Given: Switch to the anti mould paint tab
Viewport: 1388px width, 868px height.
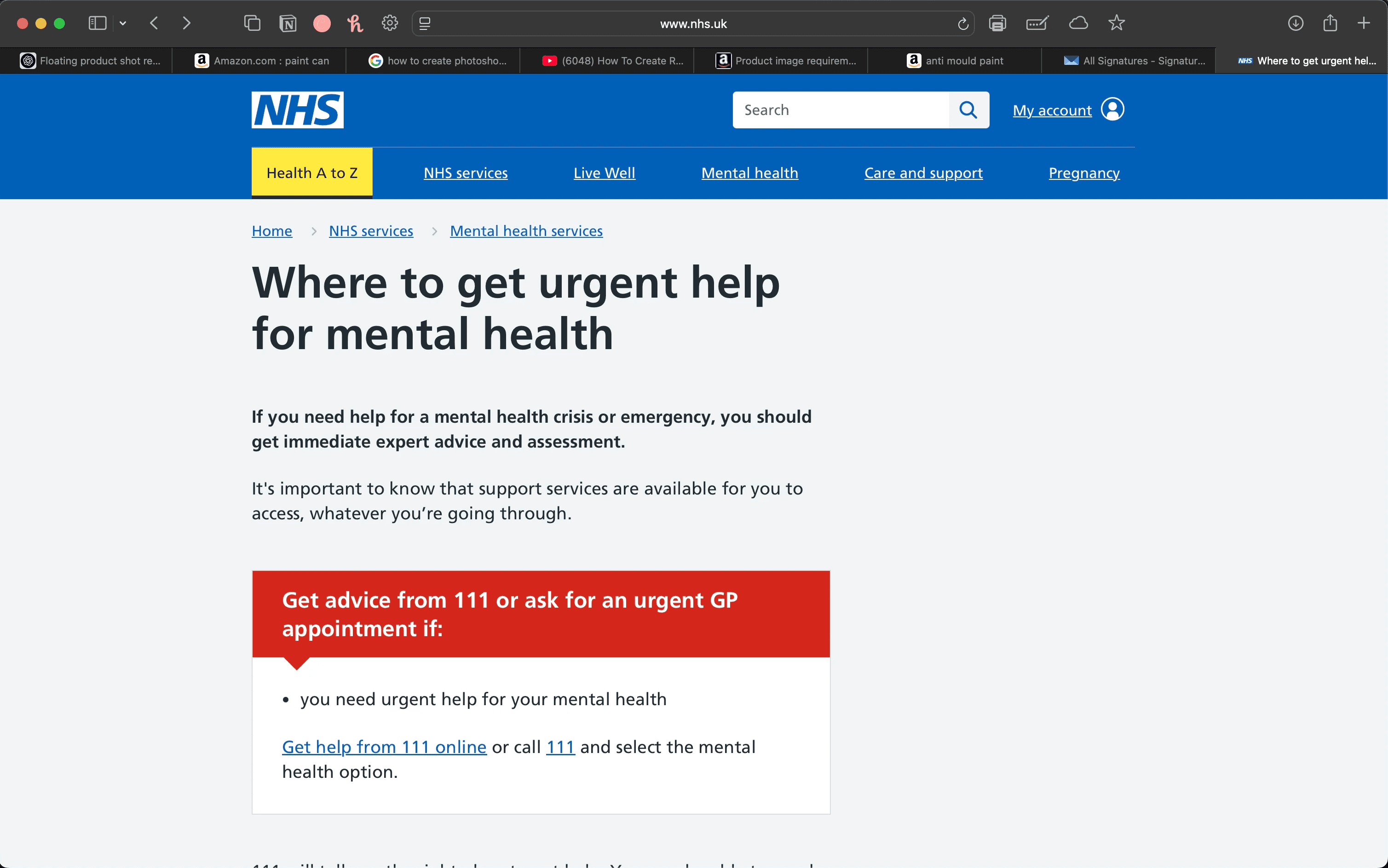Looking at the screenshot, I should [x=955, y=61].
